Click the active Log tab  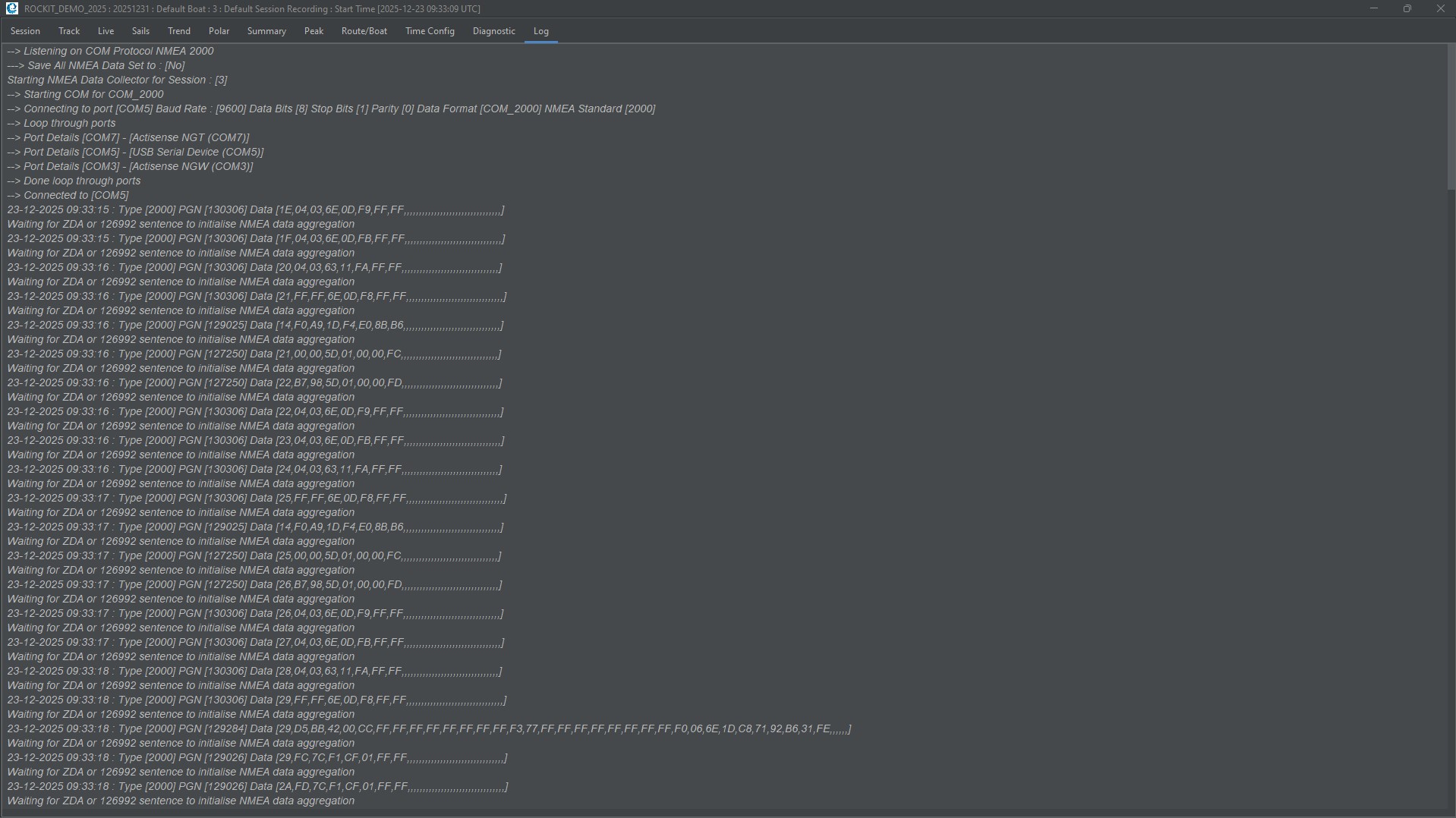[x=540, y=31]
